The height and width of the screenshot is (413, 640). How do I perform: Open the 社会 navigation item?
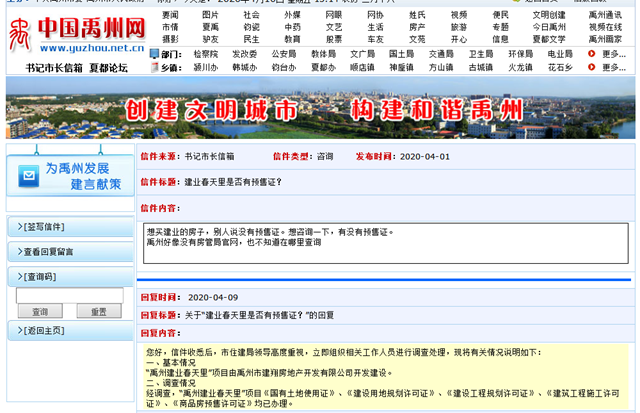coord(251,15)
